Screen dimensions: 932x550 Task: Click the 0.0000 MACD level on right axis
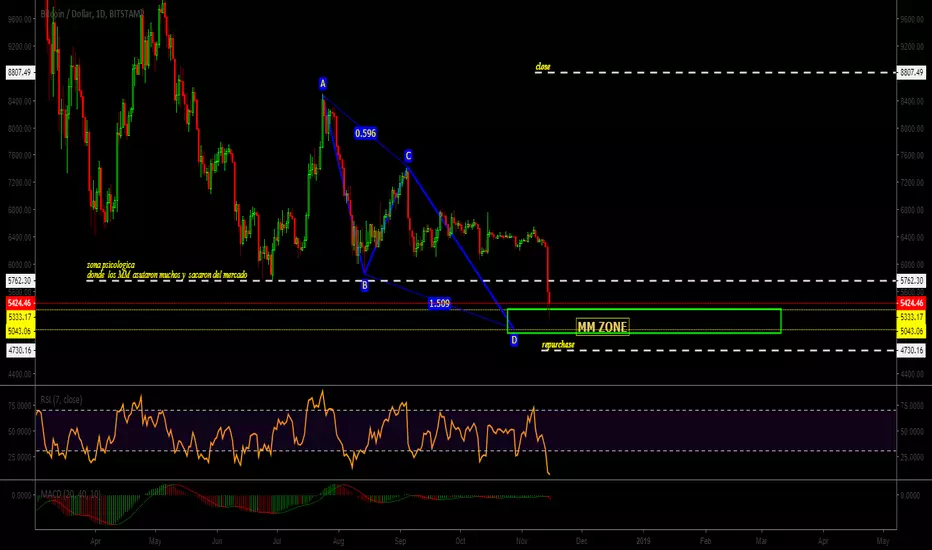[x=910, y=495]
